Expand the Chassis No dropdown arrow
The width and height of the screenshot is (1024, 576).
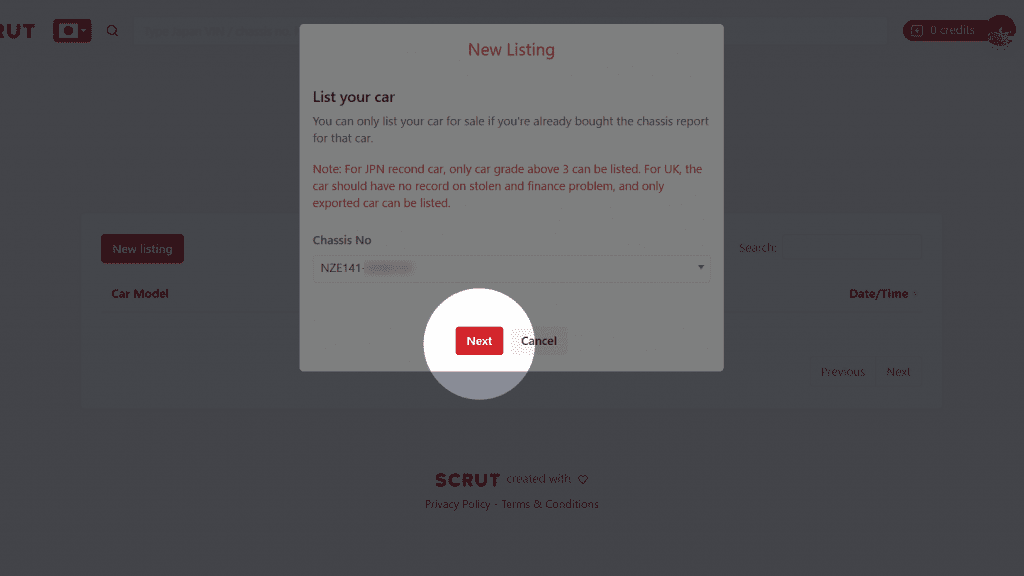point(700,267)
